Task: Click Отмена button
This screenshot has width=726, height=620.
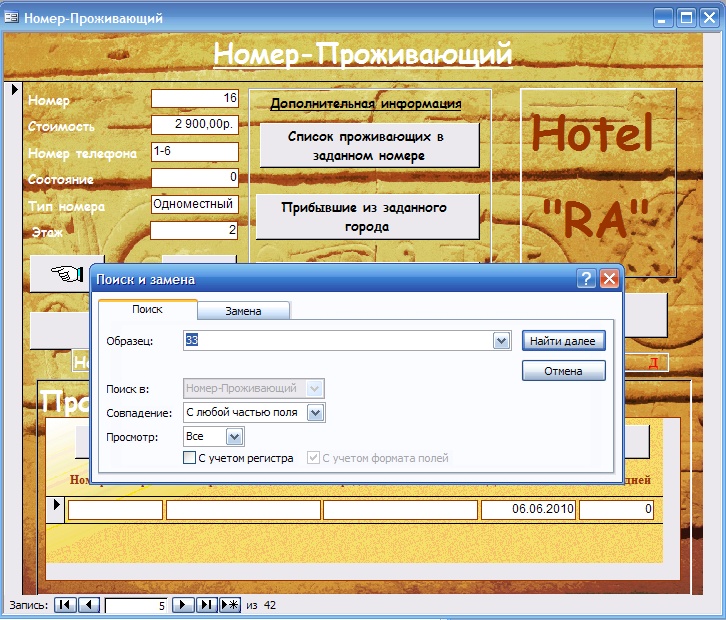Action: (x=563, y=371)
